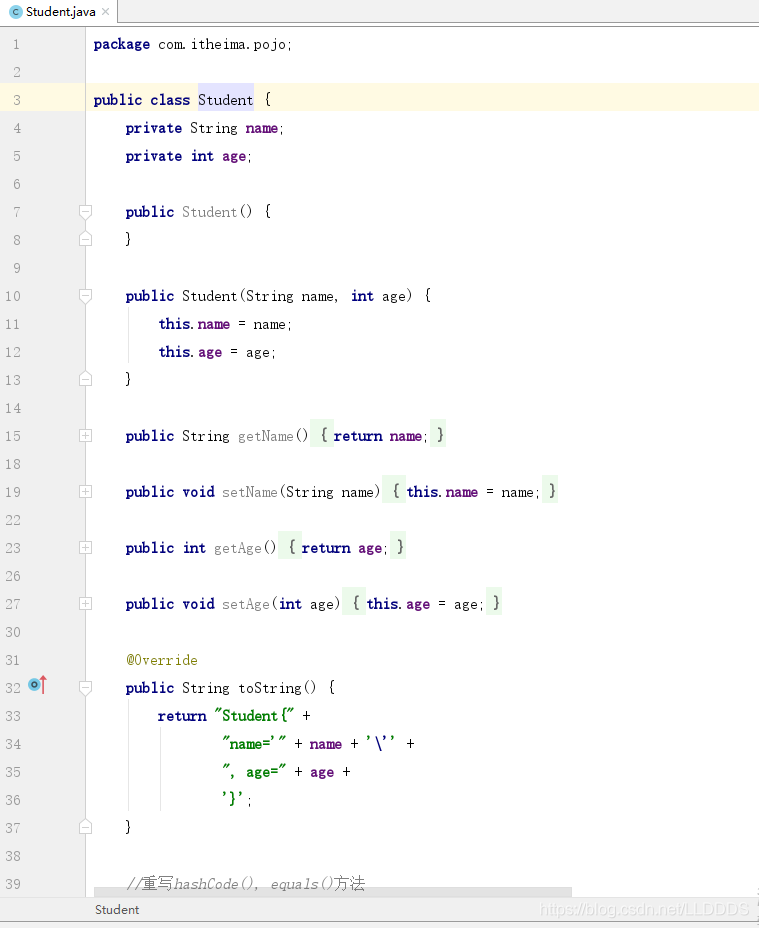Collapse the Student() constructor at line 7
The height and width of the screenshot is (928, 759).
[x=85, y=212]
